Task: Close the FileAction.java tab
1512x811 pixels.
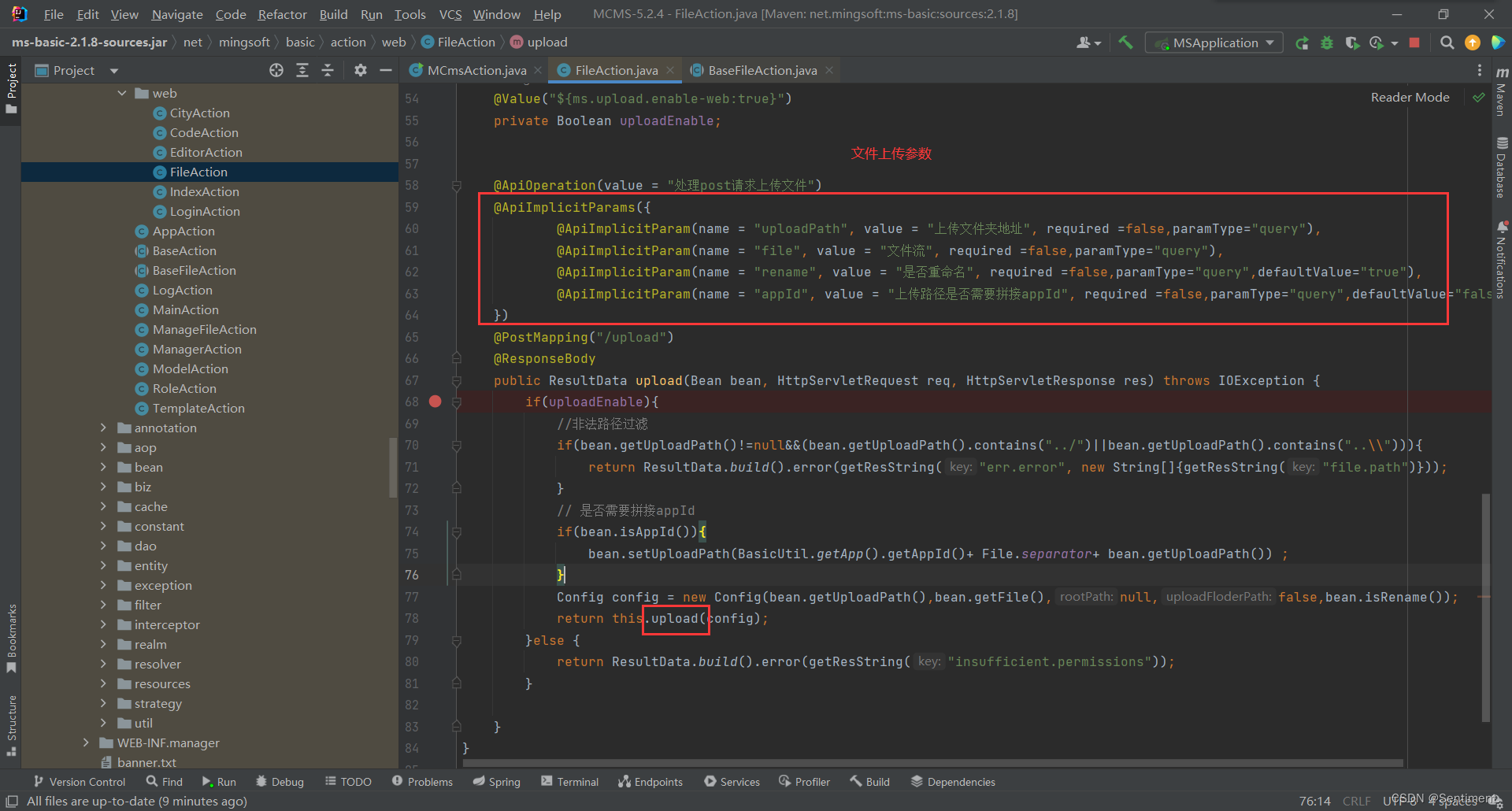Action: click(x=670, y=70)
